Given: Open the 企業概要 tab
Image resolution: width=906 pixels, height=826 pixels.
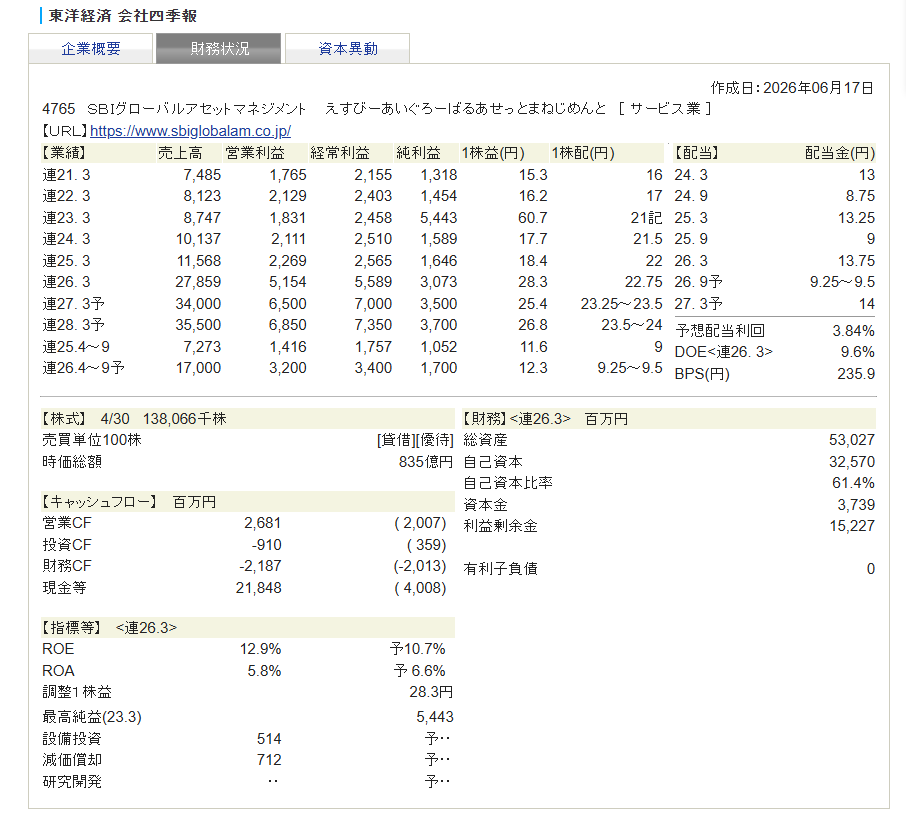Looking at the screenshot, I should [x=91, y=49].
